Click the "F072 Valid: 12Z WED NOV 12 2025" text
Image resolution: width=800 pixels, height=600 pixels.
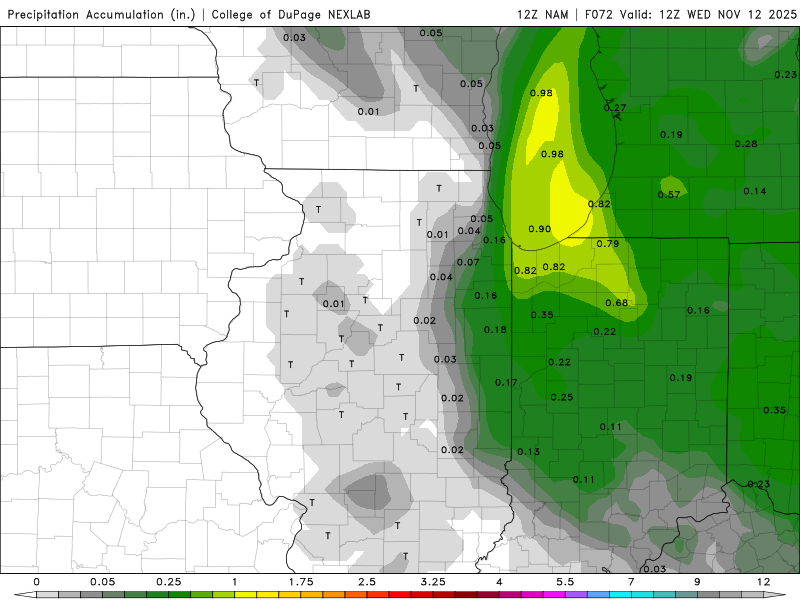[x=691, y=15]
